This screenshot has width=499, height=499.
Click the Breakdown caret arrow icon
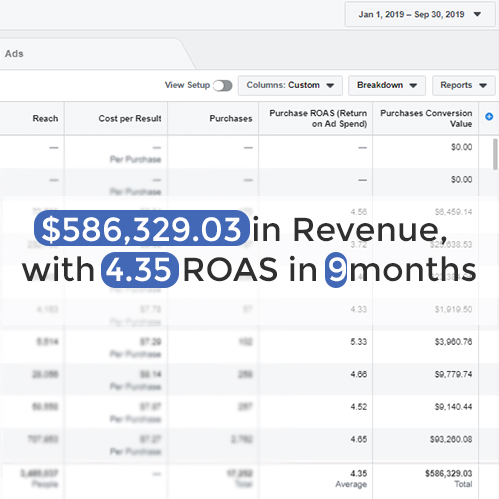pyautogui.click(x=413, y=86)
